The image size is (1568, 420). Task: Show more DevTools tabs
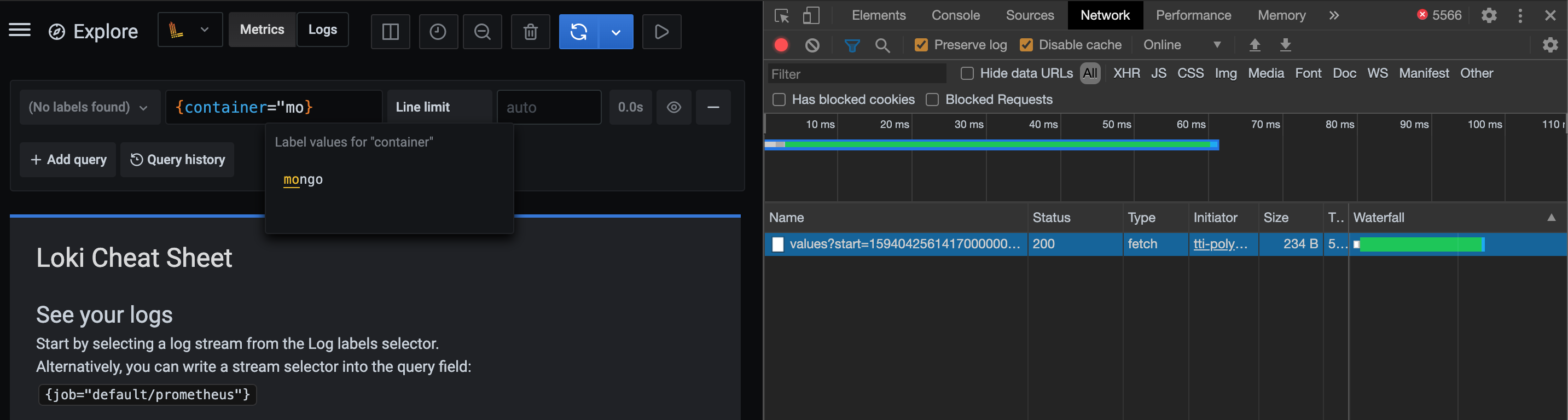click(1334, 15)
